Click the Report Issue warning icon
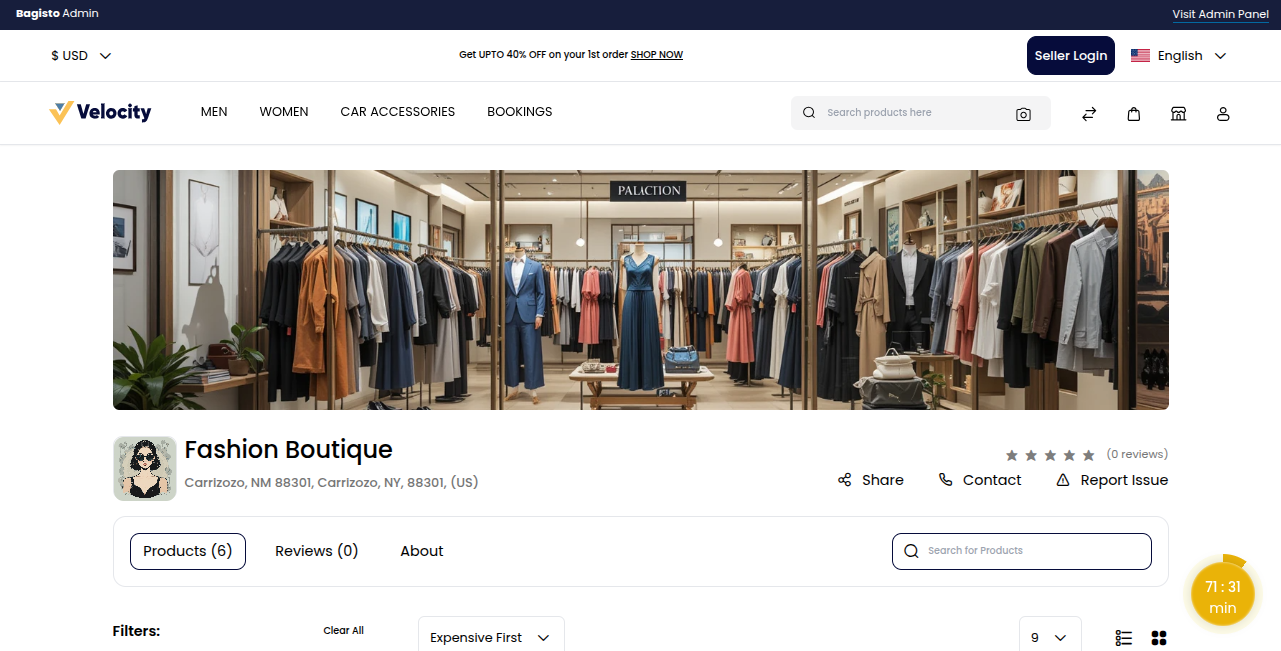 click(x=1062, y=480)
